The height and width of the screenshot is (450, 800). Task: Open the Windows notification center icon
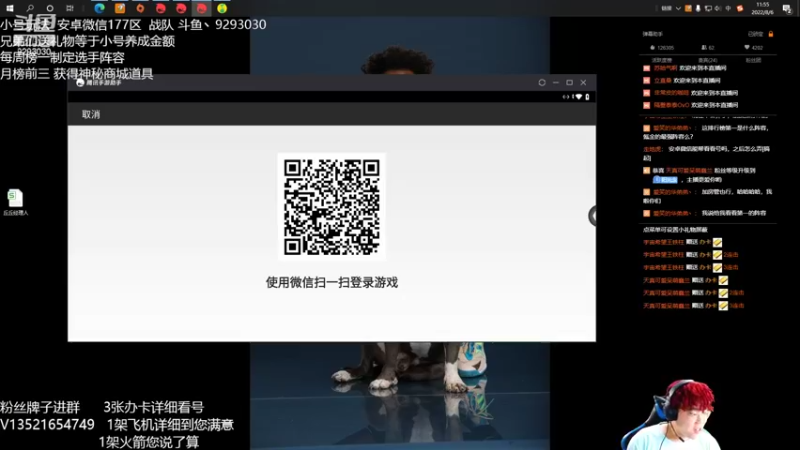(787, 9)
